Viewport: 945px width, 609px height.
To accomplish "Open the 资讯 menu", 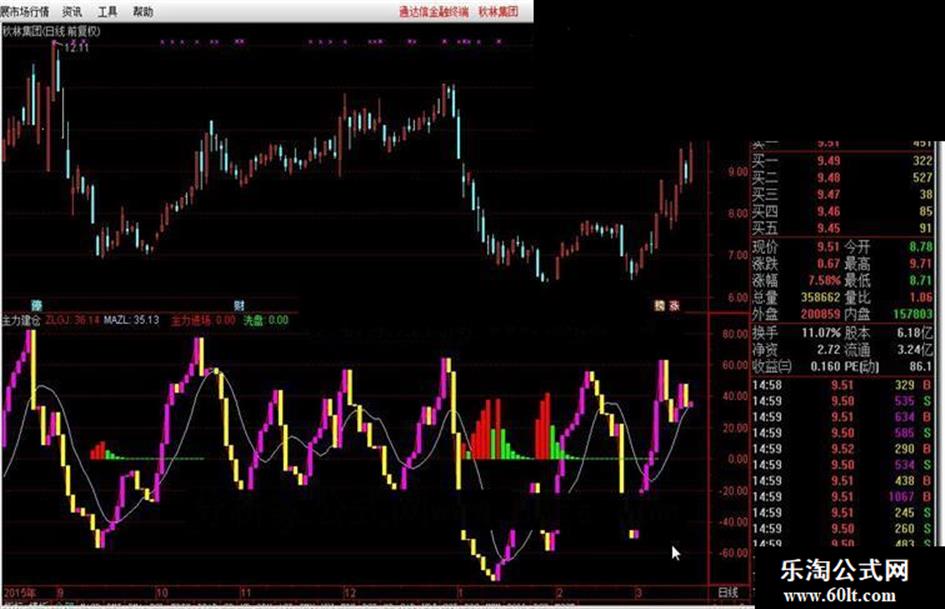I will pos(72,11).
